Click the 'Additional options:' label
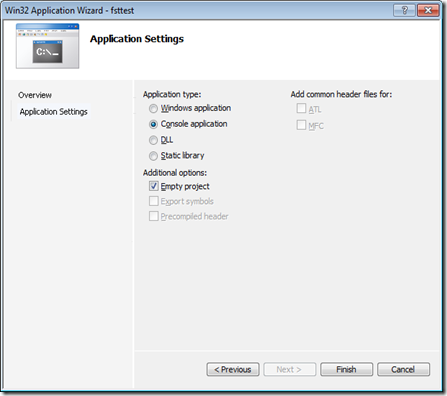Viewport: 447px width, 396px height. [175, 173]
